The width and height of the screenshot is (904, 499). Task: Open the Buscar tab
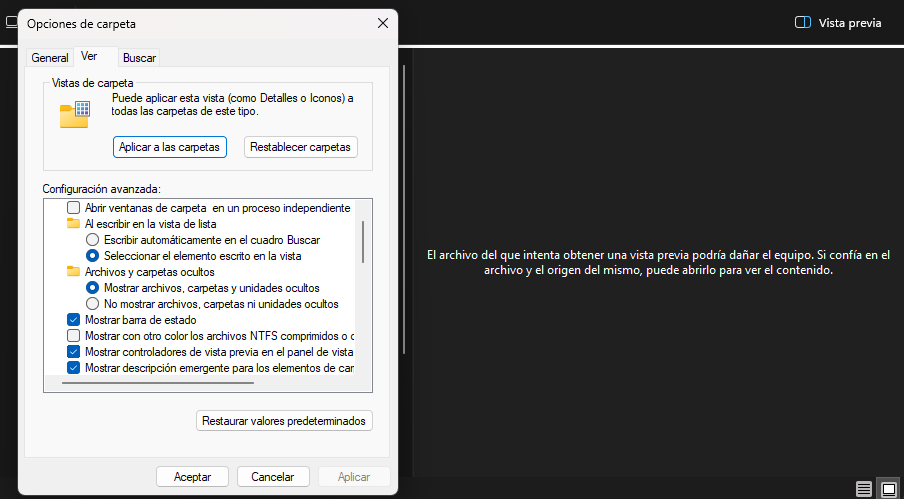(139, 58)
